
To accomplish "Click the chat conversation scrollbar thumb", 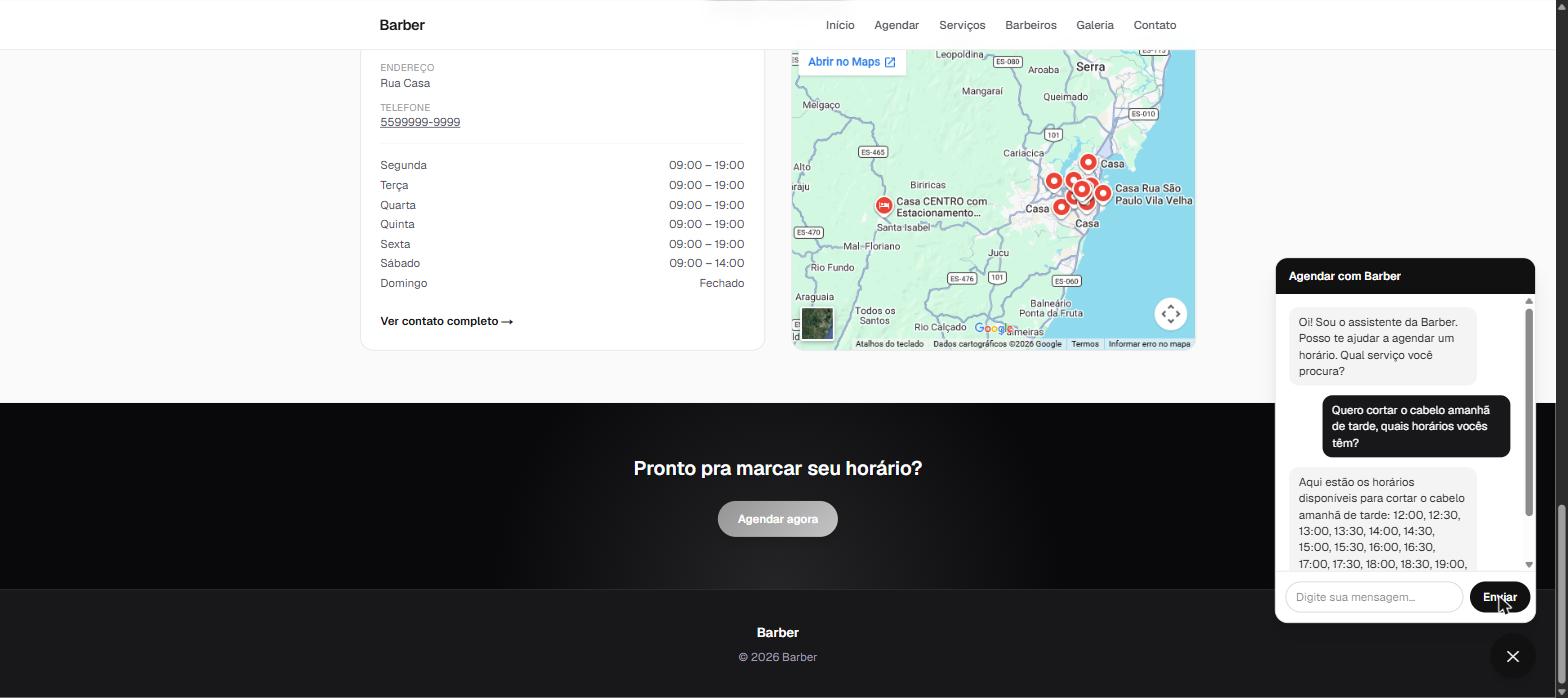I will (1528, 412).
